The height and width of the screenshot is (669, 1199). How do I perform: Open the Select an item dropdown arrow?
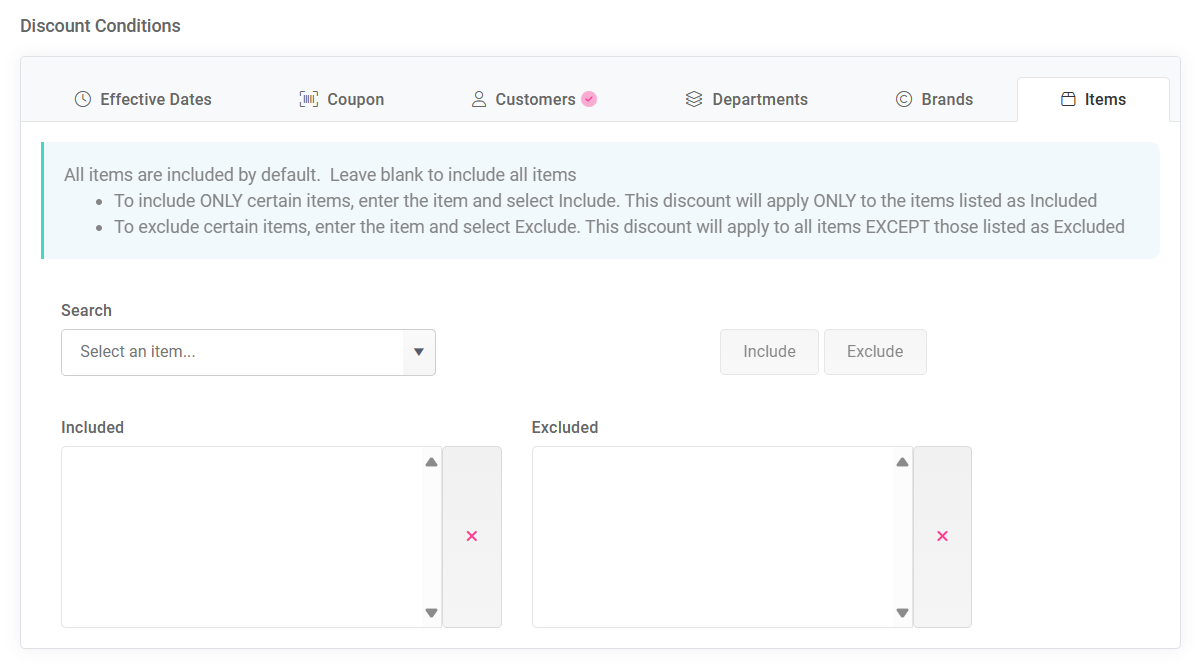[x=419, y=352]
